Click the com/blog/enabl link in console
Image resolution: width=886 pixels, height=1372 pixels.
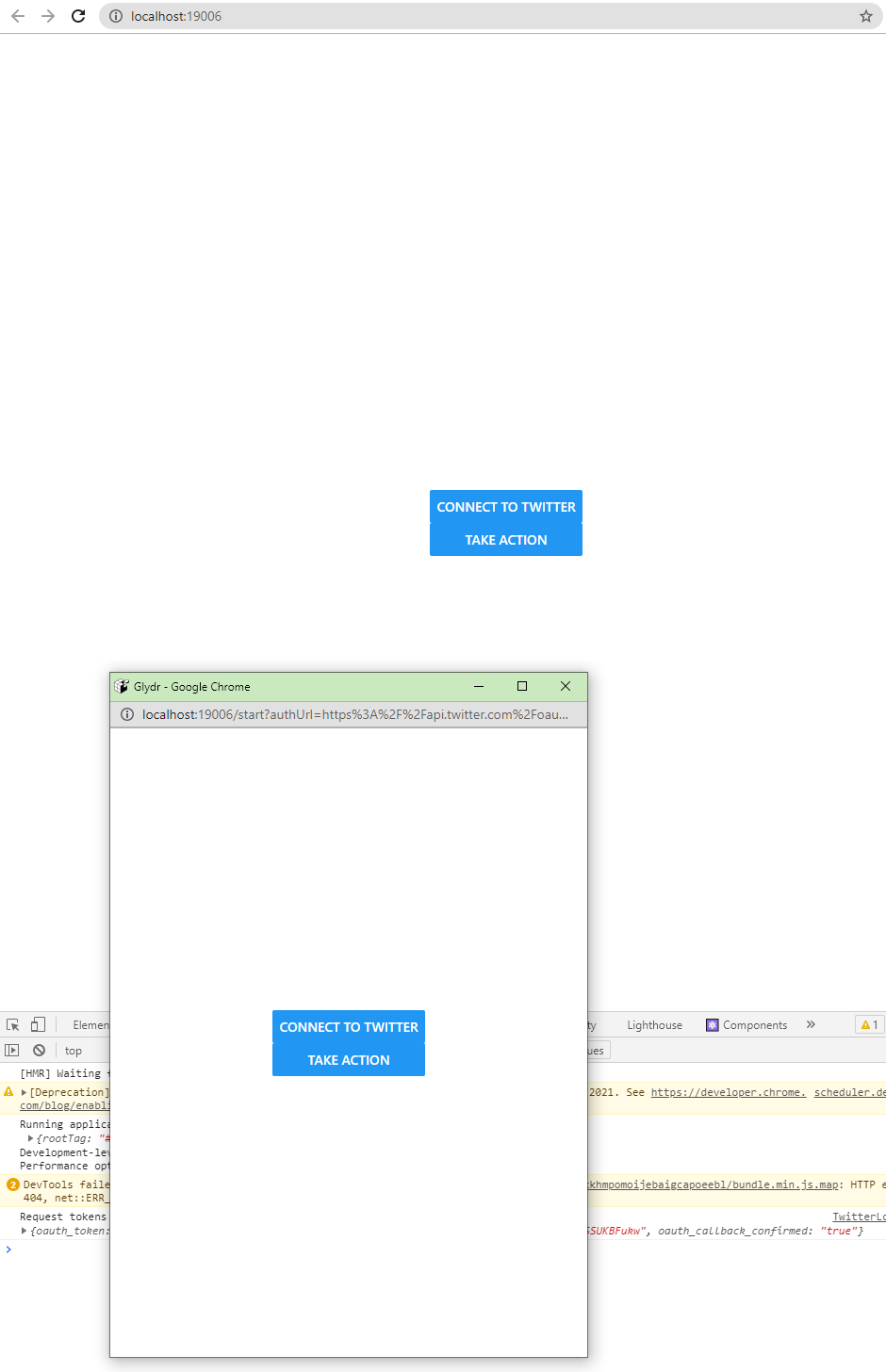(x=64, y=1105)
